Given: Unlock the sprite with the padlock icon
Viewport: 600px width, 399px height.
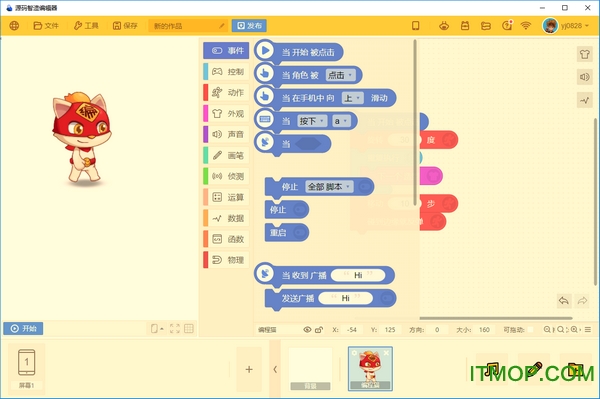Looking at the screenshot, I should 319,329.
